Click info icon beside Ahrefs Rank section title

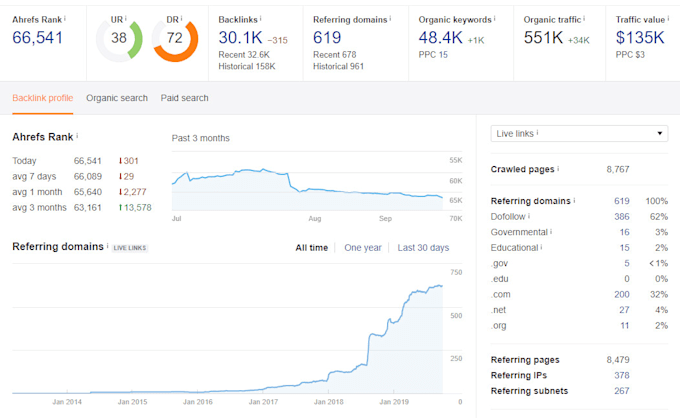pos(77,136)
